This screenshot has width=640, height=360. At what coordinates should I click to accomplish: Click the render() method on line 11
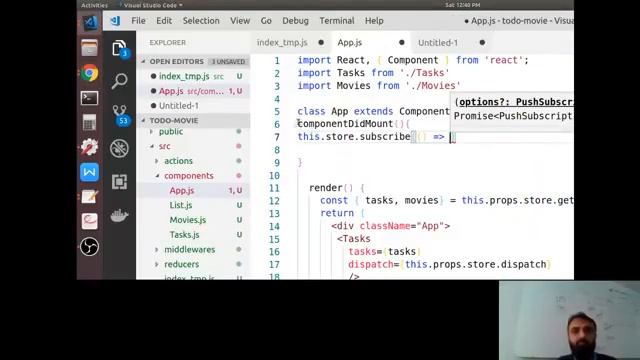pos(331,188)
